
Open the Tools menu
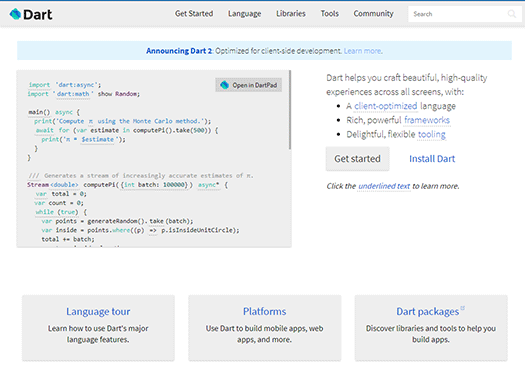click(329, 14)
